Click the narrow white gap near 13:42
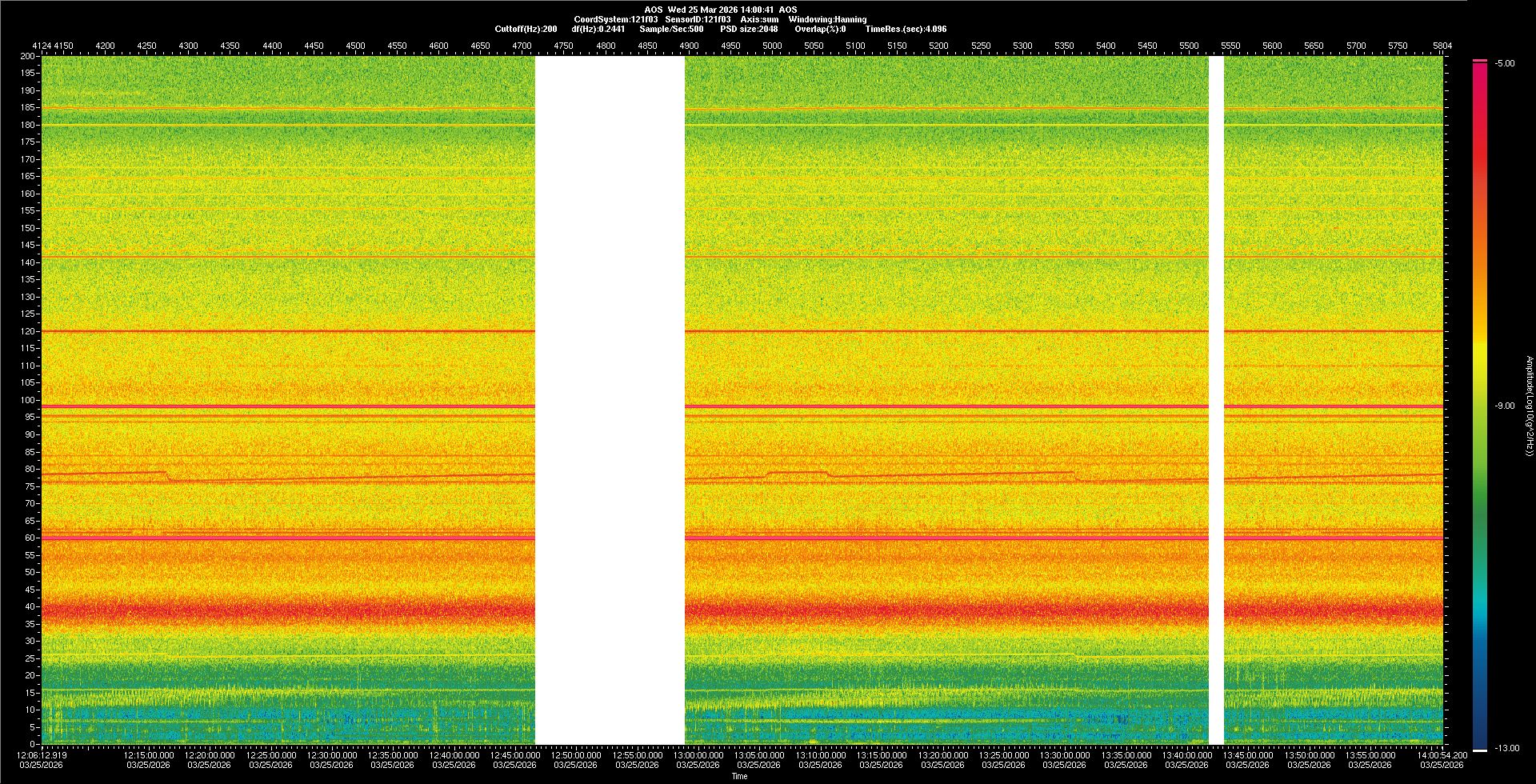This screenshot has height=784, width=1536. coord(1216,400)
